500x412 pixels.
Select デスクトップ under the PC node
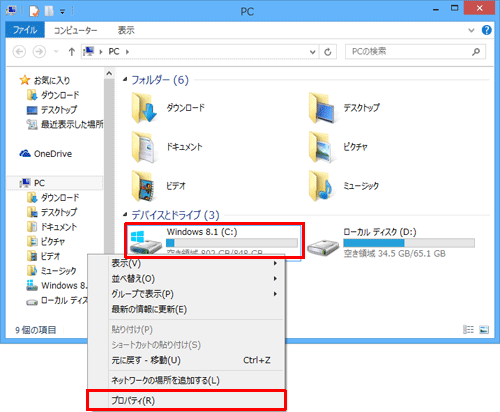pos(52,212)
